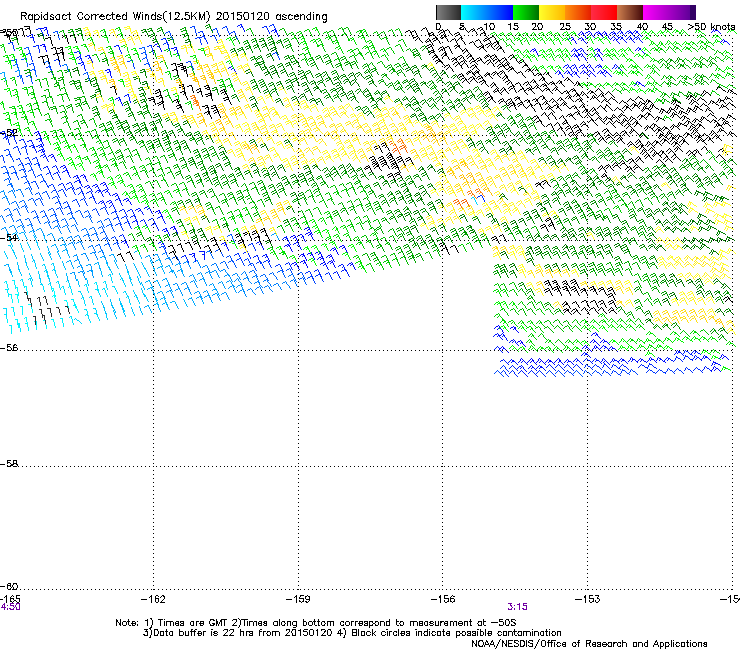Click the magenta 40-45 knots legend color
The width and height of the screenshot is (740, 650).
(656, 12)
